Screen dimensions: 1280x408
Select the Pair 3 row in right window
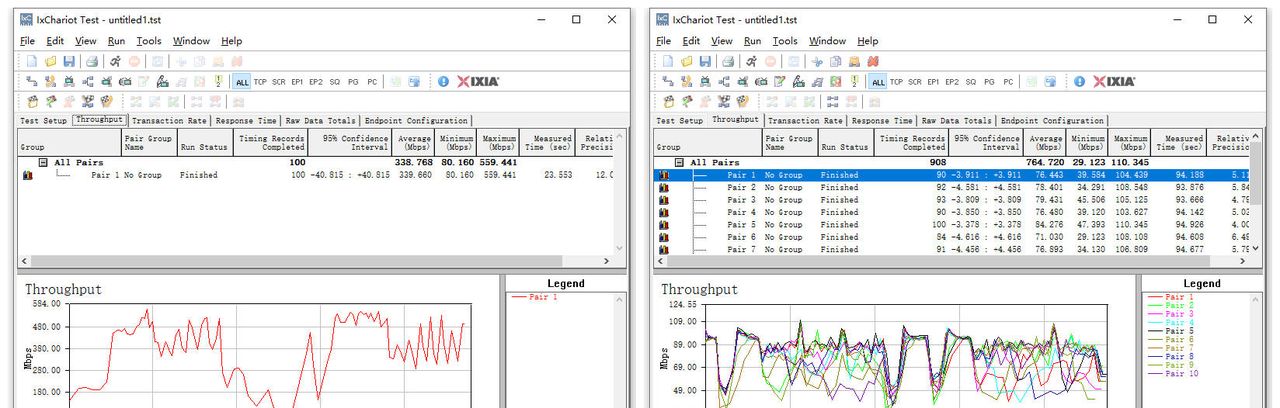point(741,200)
